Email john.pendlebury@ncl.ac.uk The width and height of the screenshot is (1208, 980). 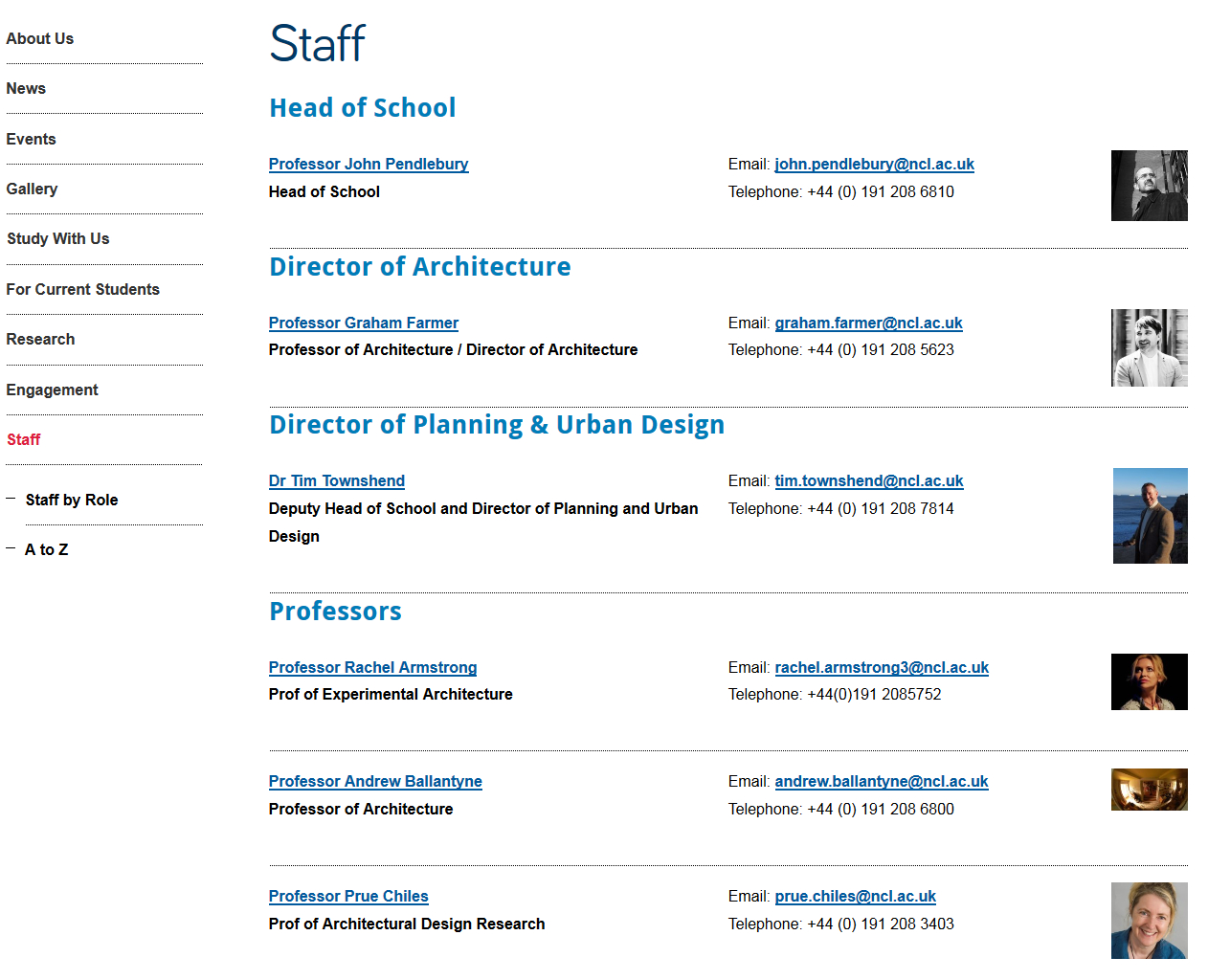[x=874, y=164]
